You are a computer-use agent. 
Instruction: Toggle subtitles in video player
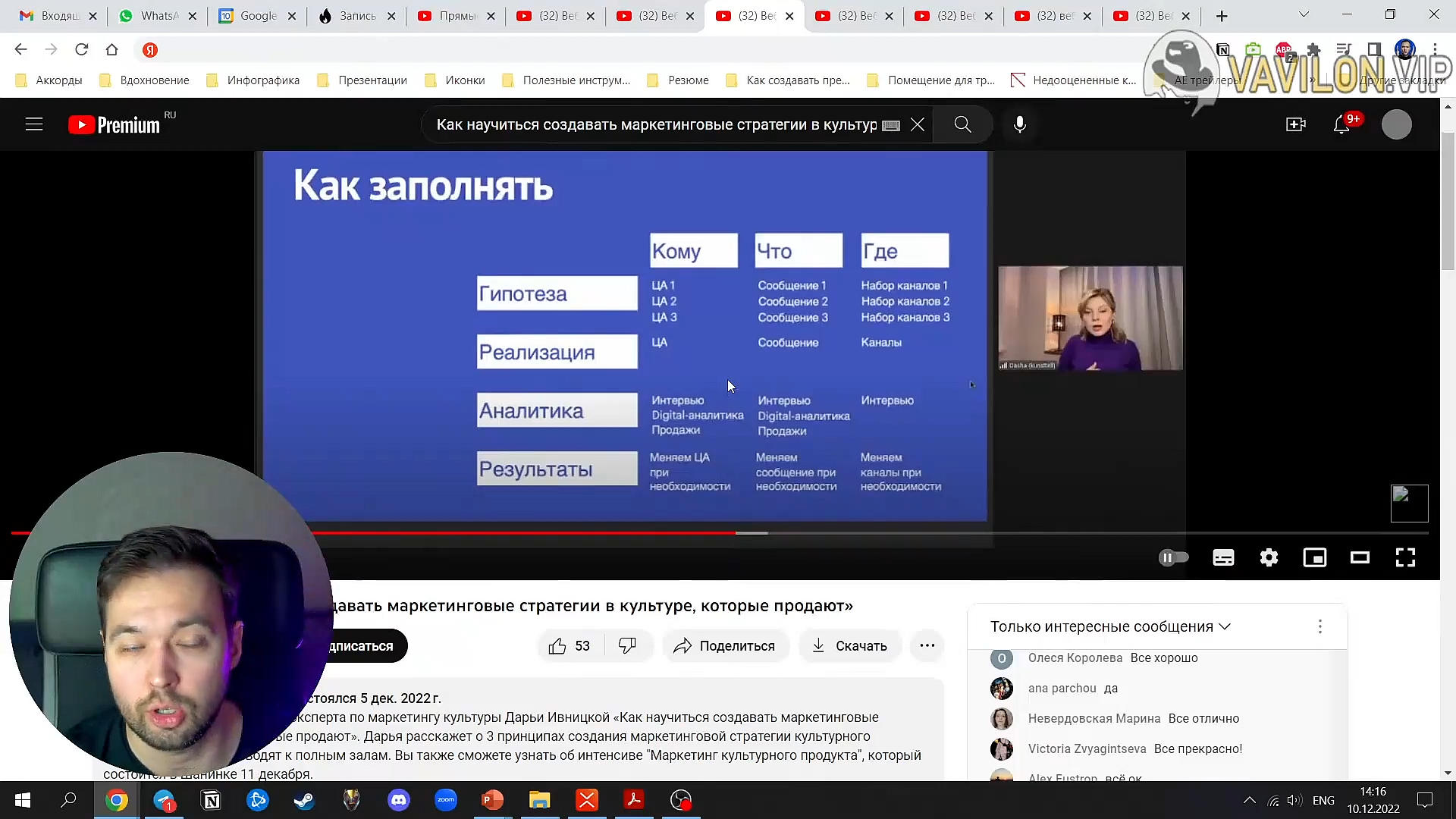[1223, 558]
